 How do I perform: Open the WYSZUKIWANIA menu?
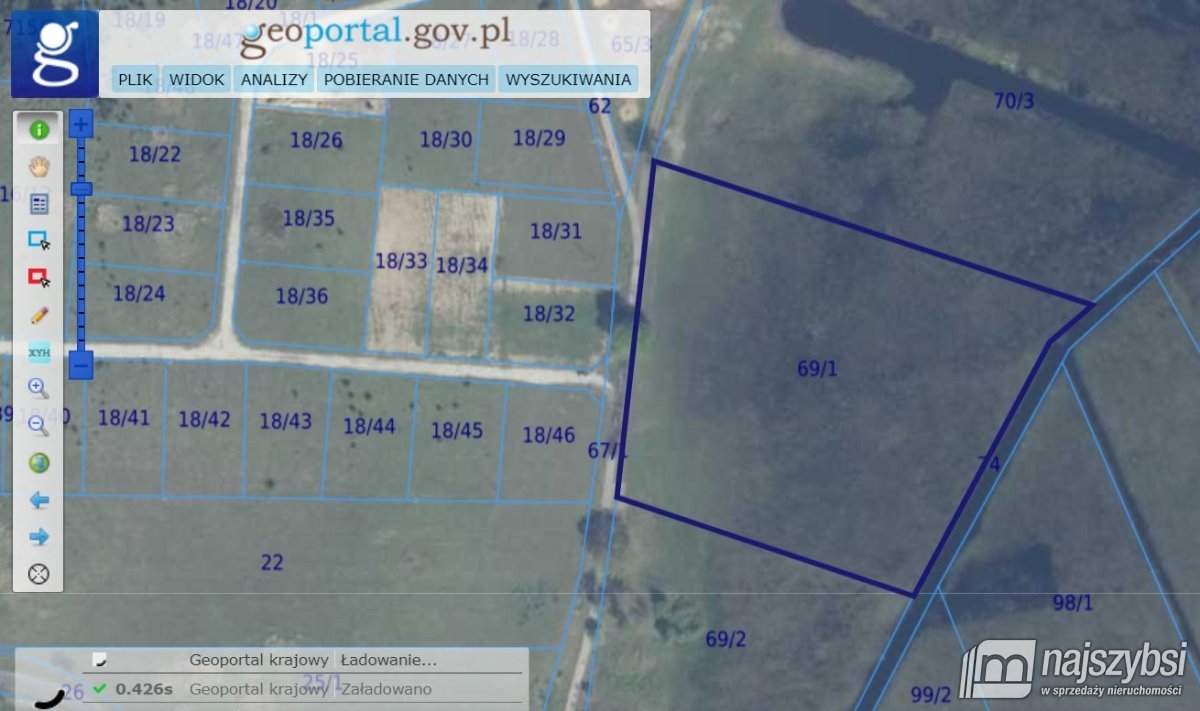570,79
